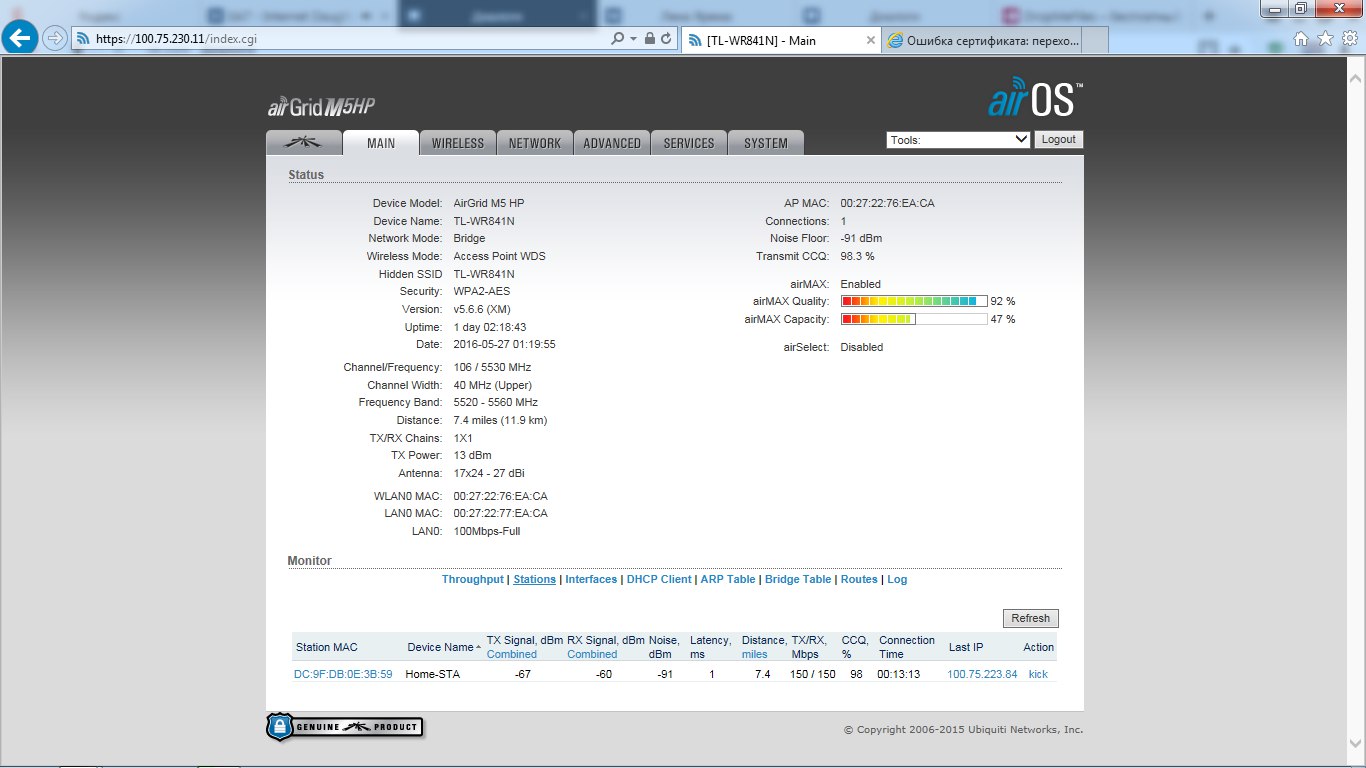Open the Throughput monitor link

[x=473, y=579]
